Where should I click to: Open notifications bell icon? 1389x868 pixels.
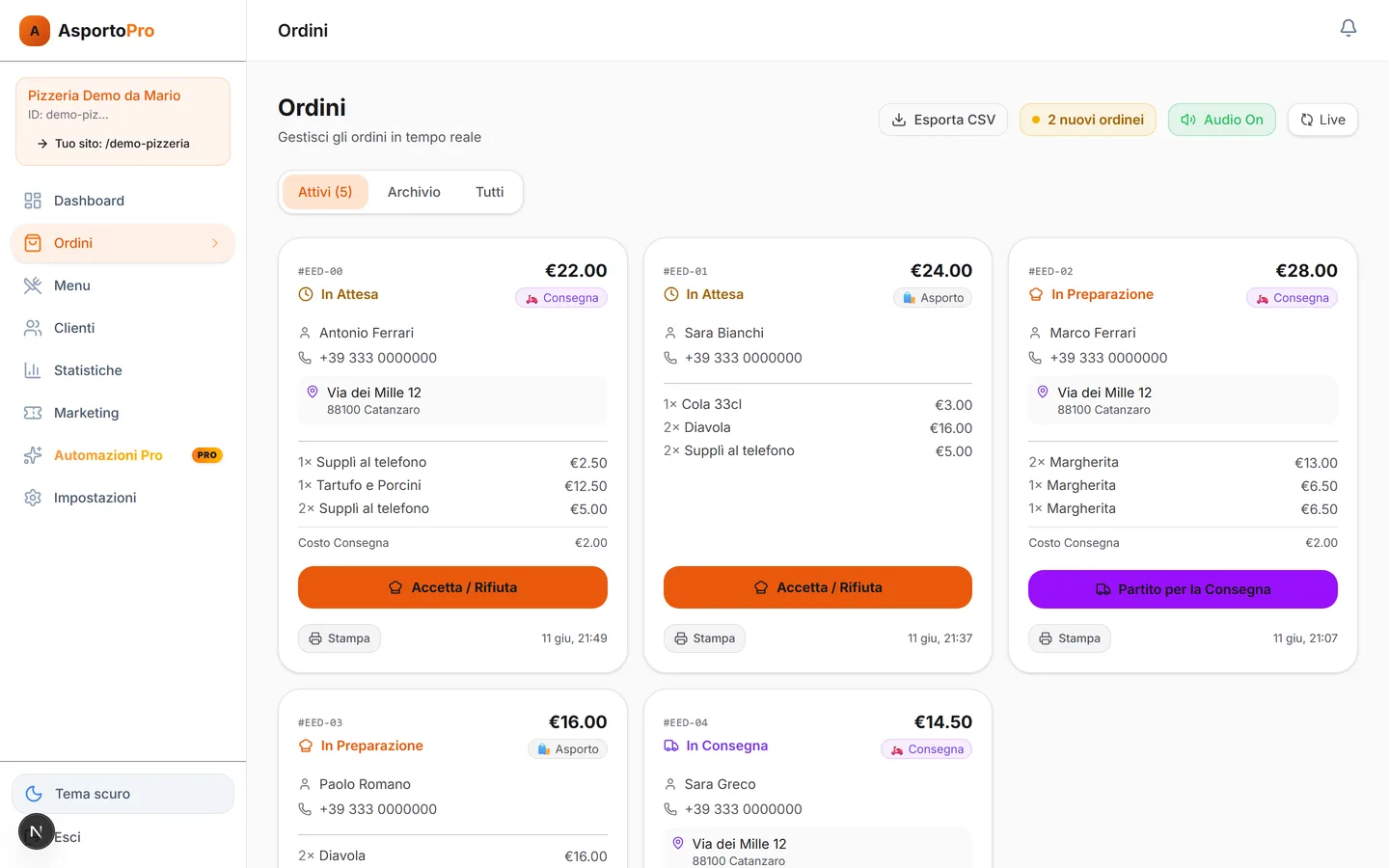click(x=1348, y=28)
